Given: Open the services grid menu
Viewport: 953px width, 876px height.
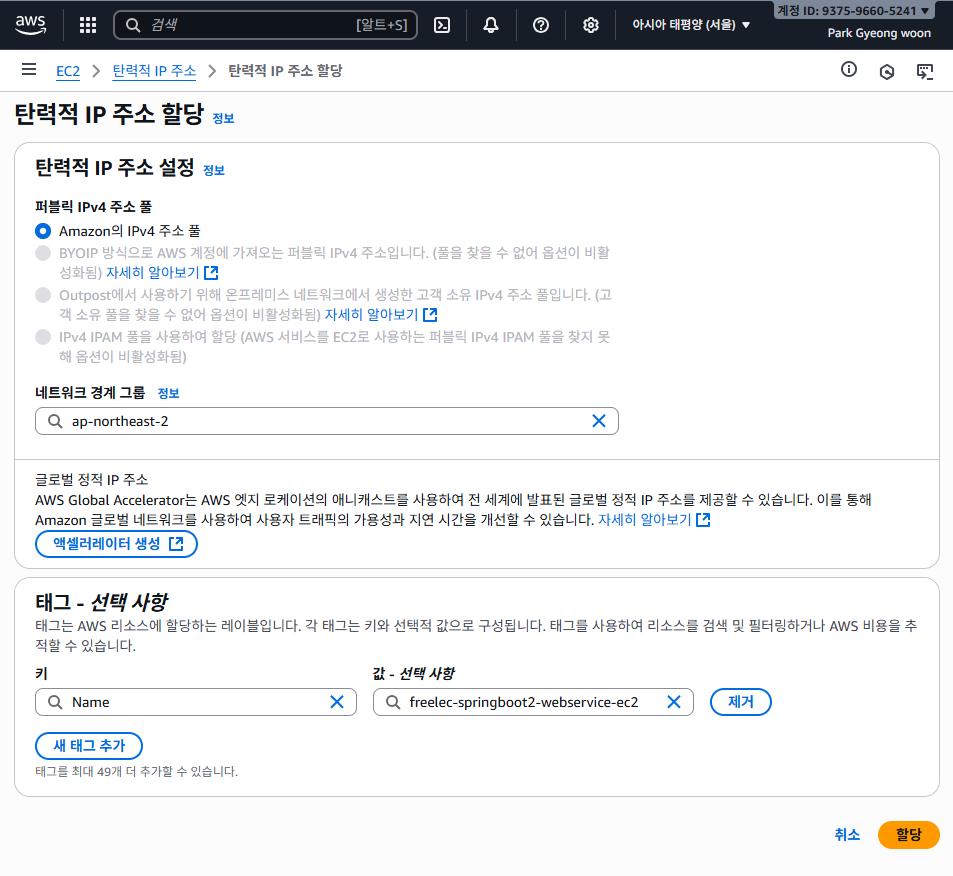Looking at the screenshot, I should point(88,25).
